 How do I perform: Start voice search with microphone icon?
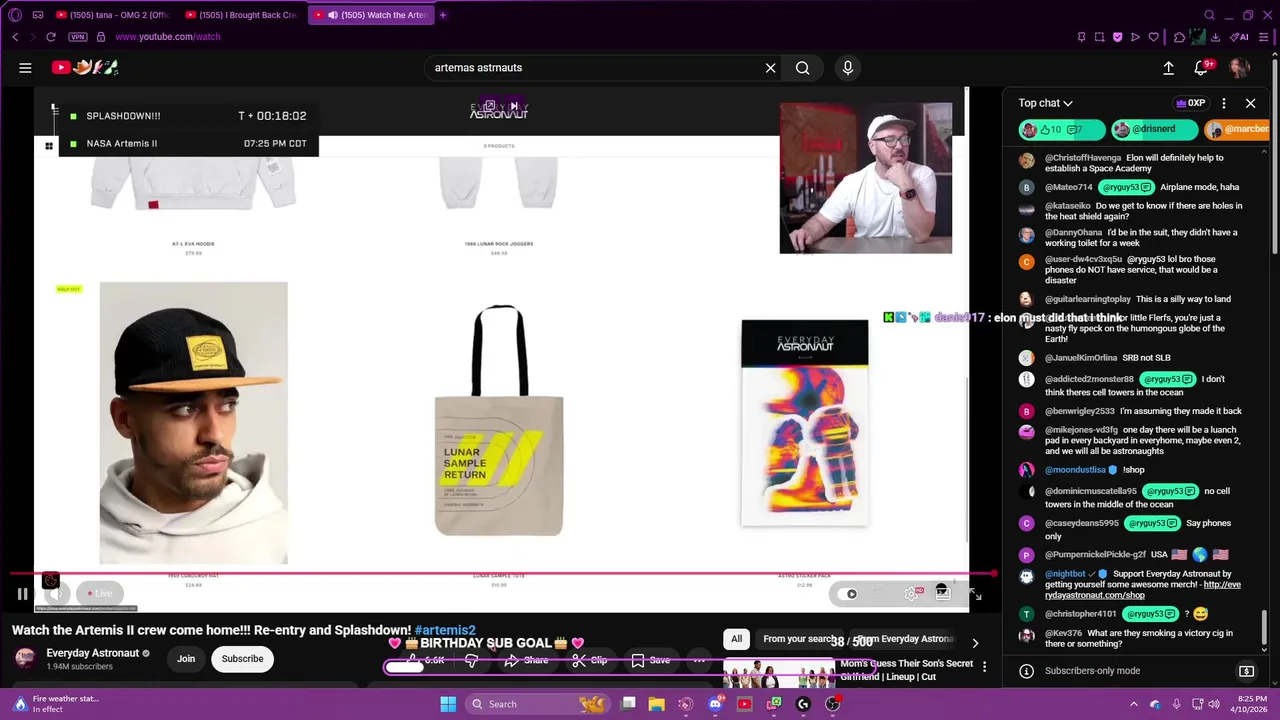(848, 68)
